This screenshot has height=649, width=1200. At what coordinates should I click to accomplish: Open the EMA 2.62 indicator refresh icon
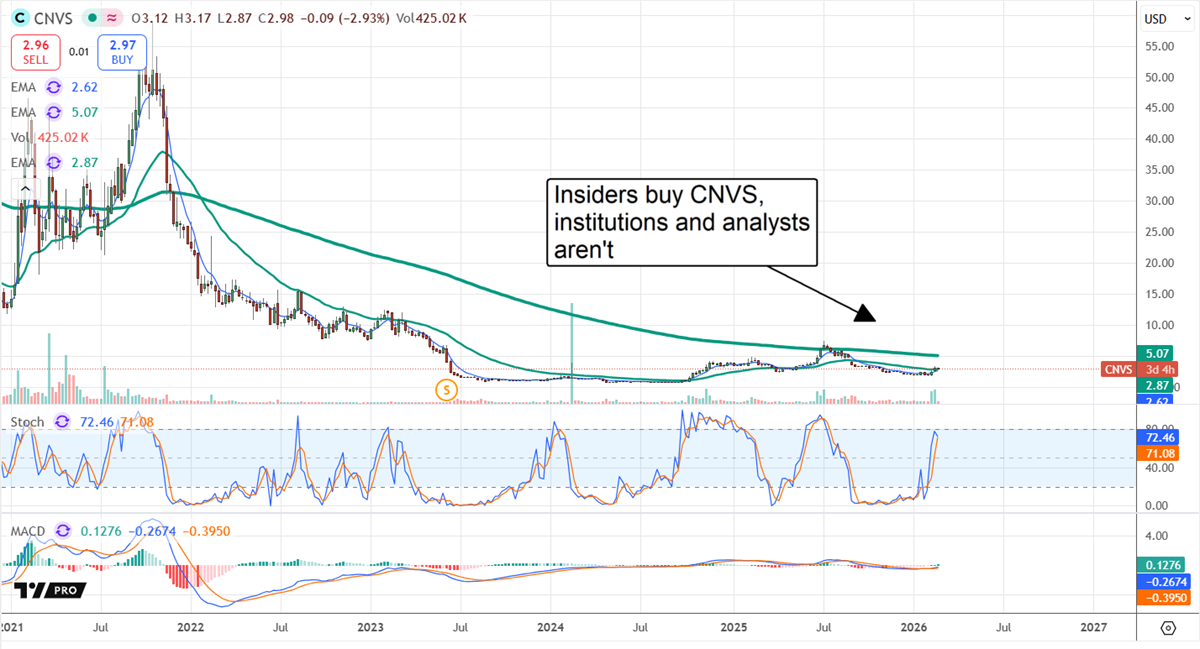55,87
